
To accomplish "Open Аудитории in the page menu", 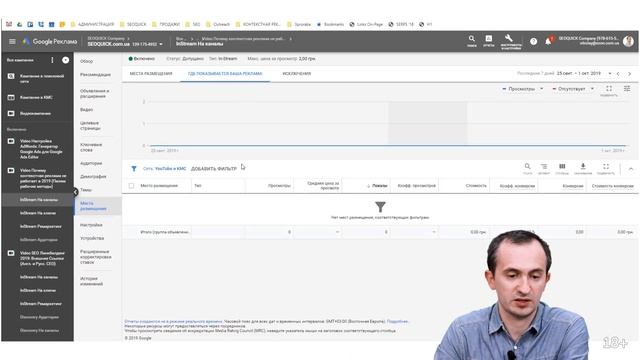I will [x=91, y=163].
